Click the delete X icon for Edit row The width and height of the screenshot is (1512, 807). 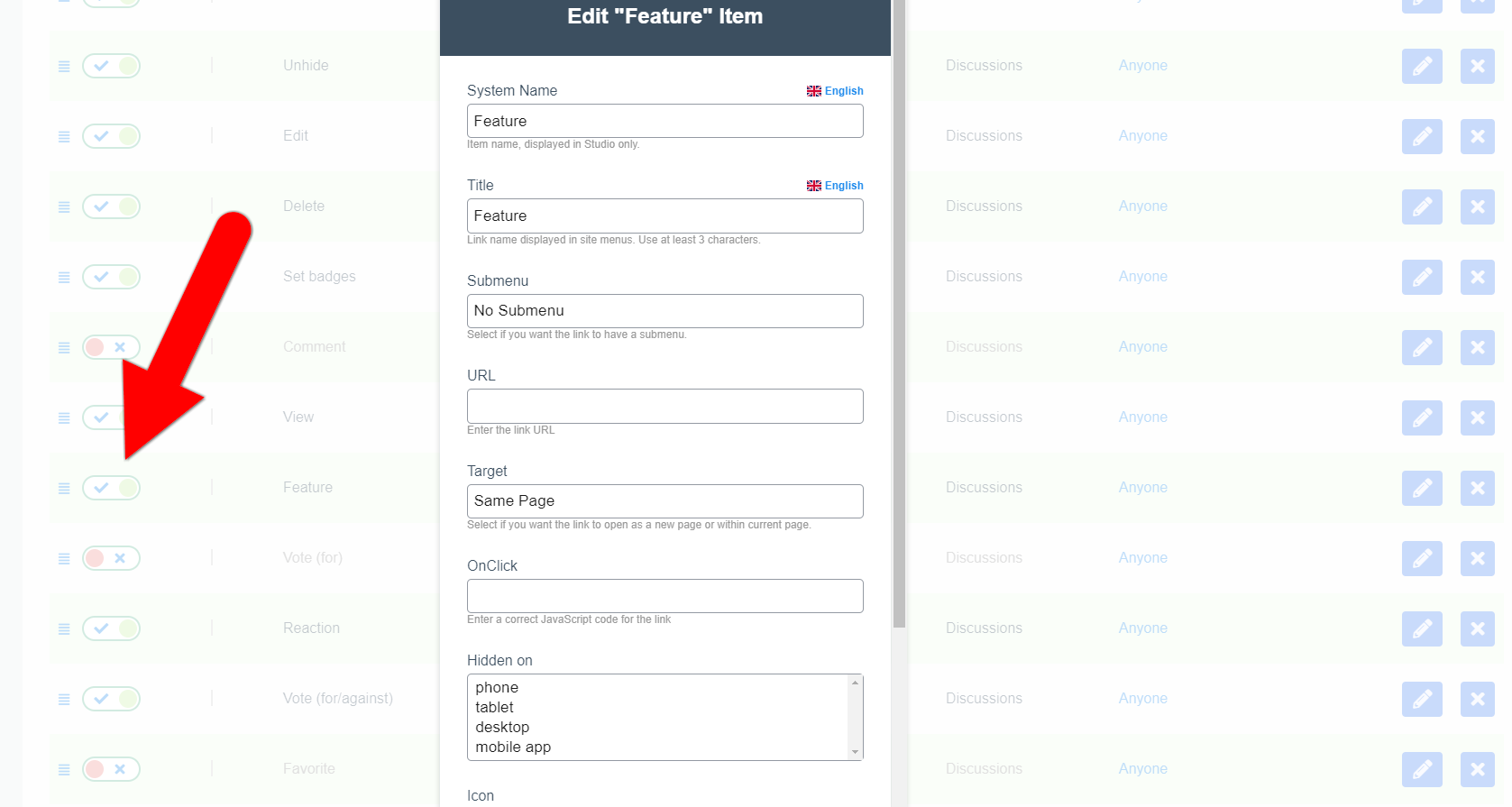click(1477, 136)
